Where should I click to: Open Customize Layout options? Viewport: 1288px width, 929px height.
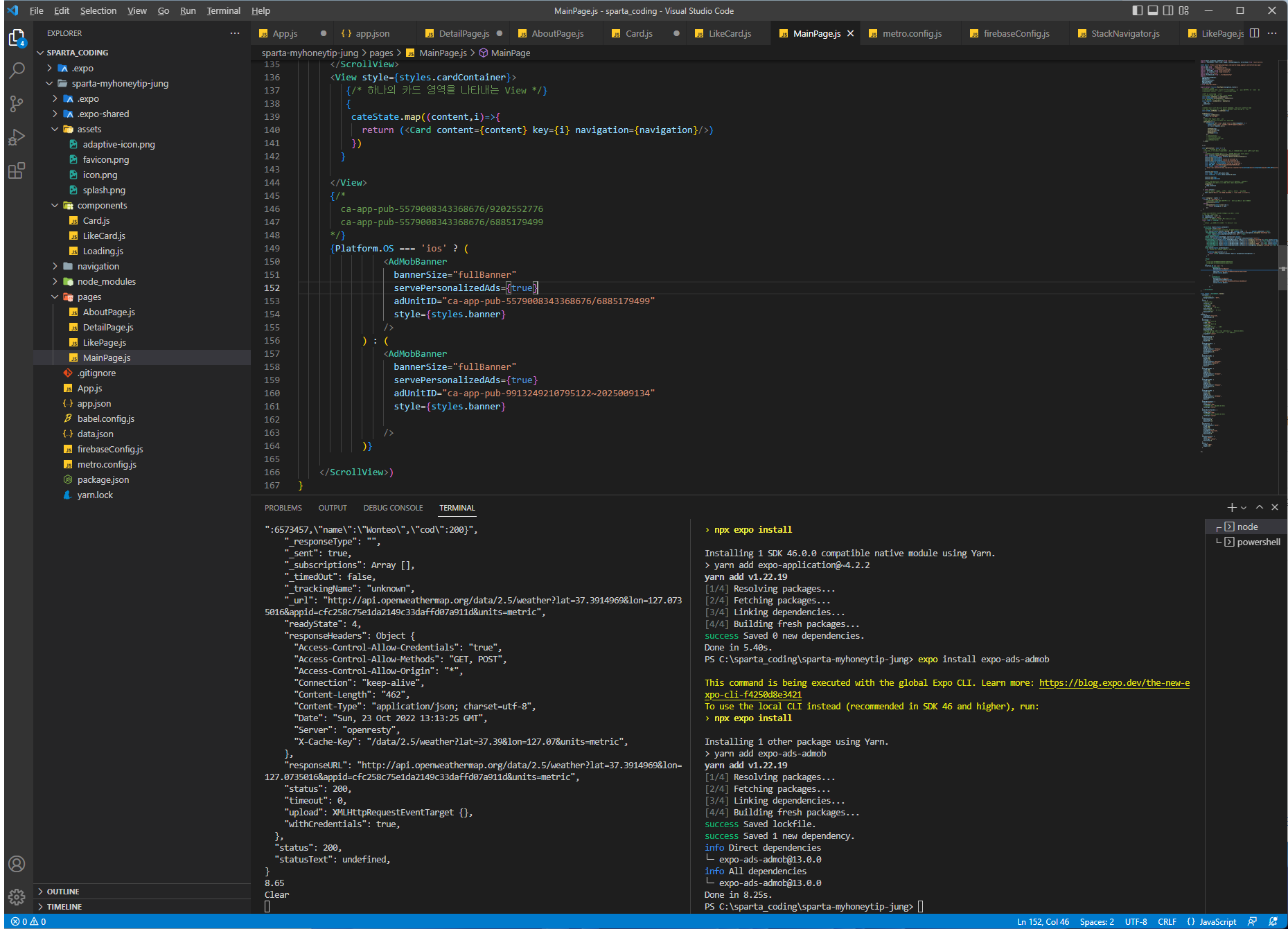point(1184,10)
